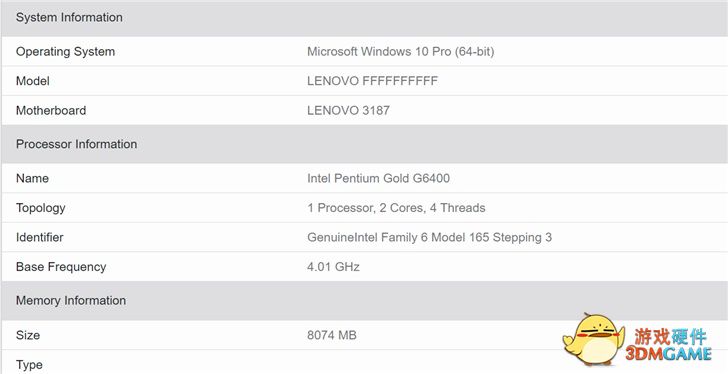Viewport: 728px width, 374px height.
Task: Click the Memory Information section header
Action: pyautogui.click(x=364, y=301)
